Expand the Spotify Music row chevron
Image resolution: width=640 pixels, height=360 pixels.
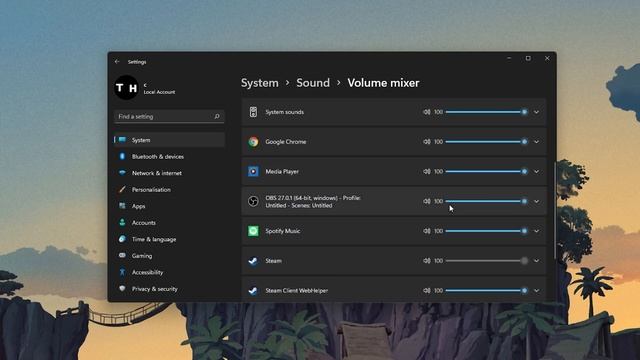point(536,231)
